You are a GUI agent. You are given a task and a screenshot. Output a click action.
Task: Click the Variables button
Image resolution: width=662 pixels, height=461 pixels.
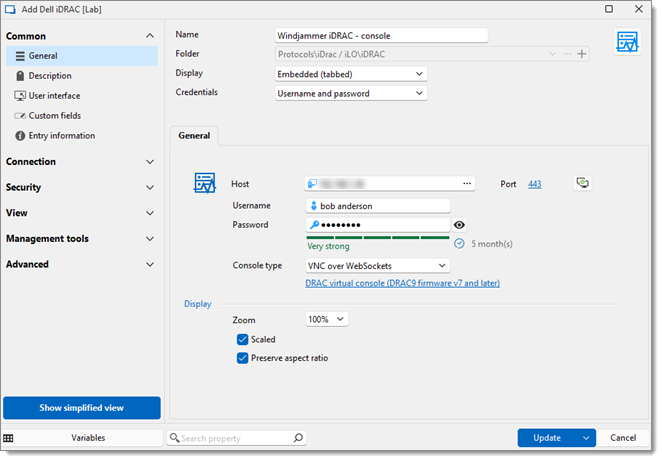point(88,438)
